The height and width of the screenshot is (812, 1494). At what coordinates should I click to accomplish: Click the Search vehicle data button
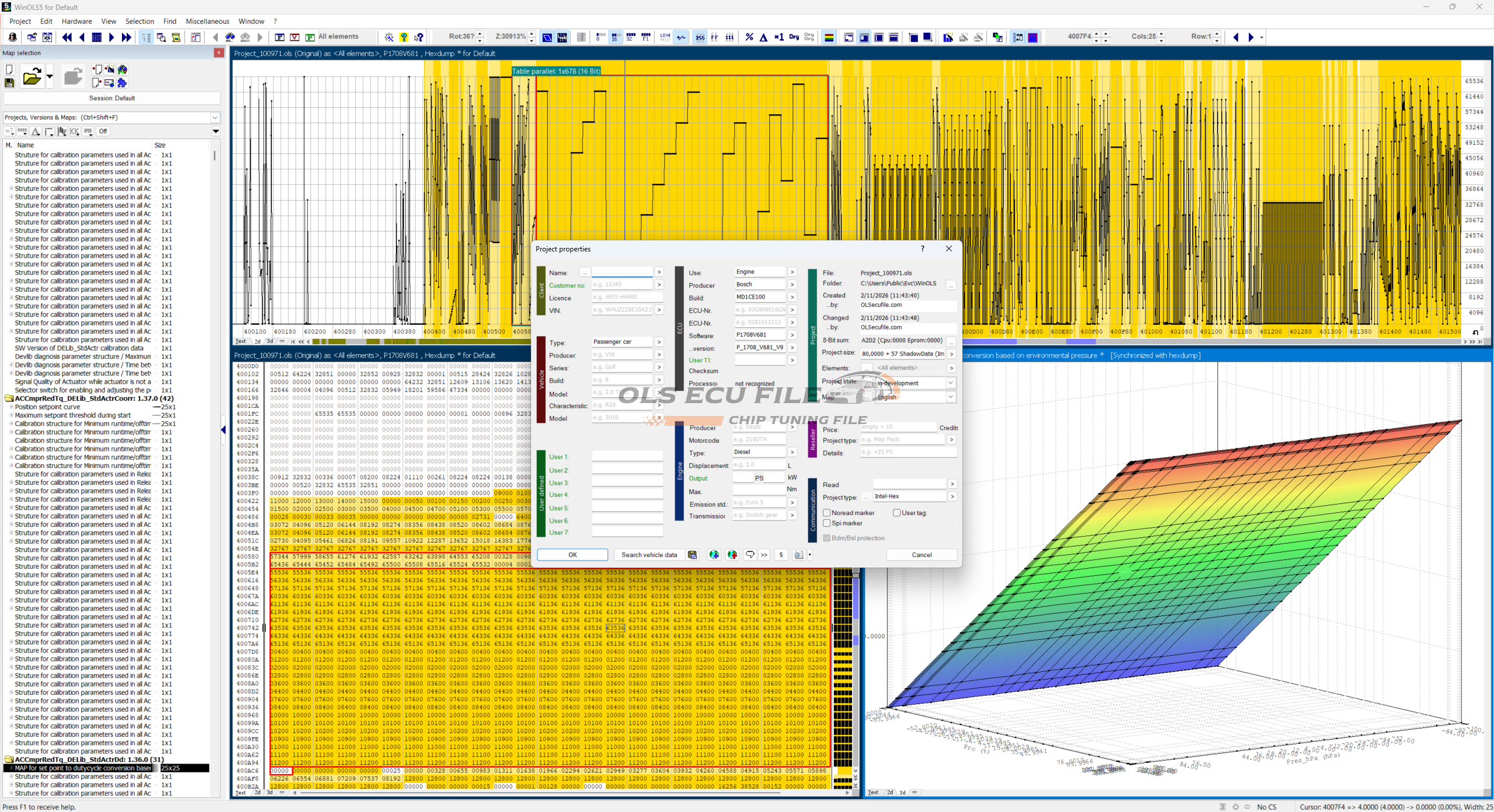pos(648,555)
